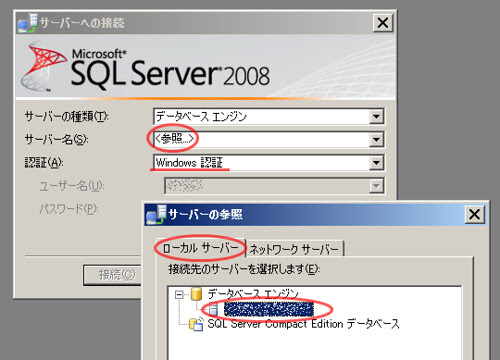The width and height of the screenshot is (500, 360).
Task: Open the authentication dropdown arrow
Action: pos(376,163)
